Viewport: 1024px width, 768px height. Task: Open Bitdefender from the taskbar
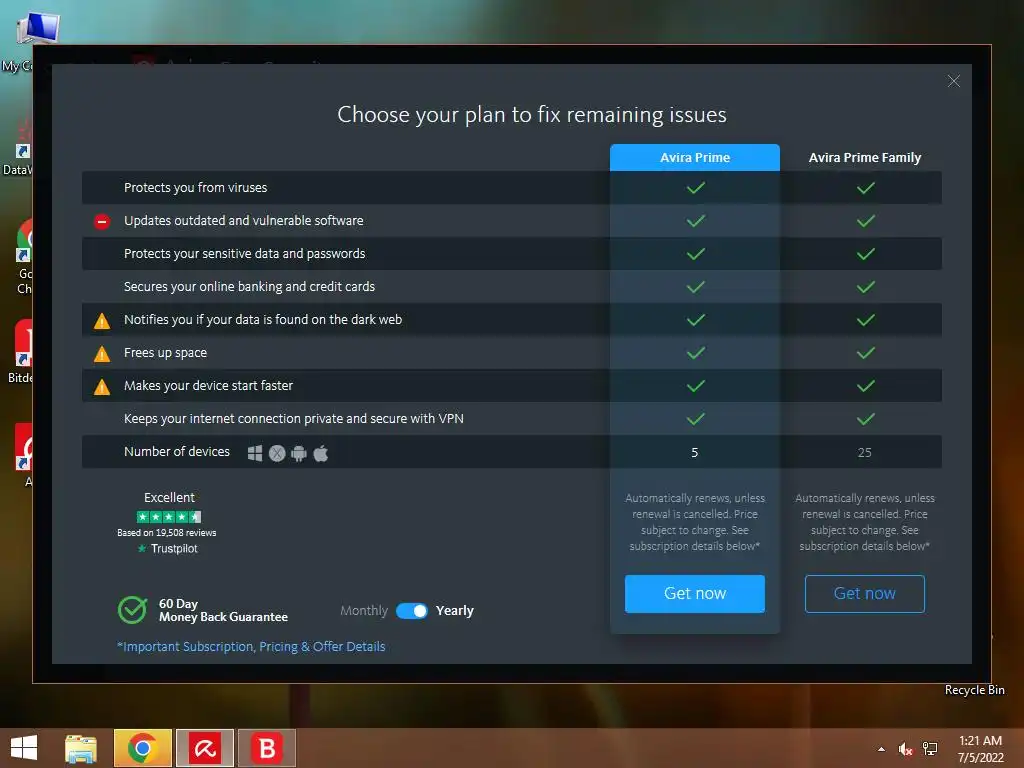(266, 748)
